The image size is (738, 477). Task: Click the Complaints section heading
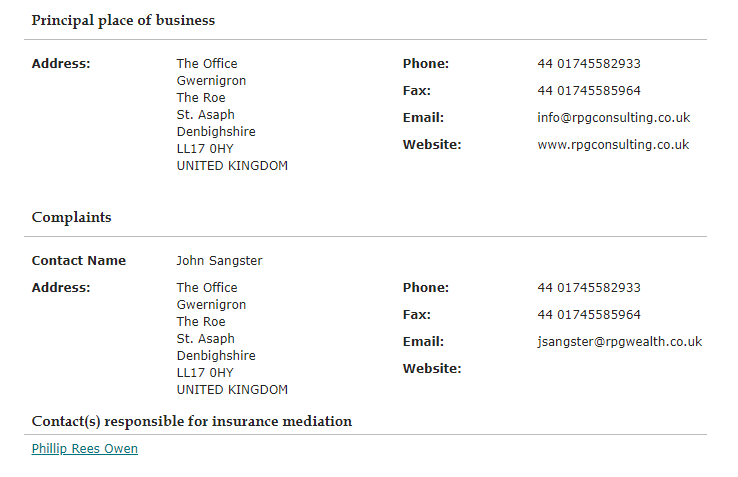pyautogui.click(x=72, y=217)
